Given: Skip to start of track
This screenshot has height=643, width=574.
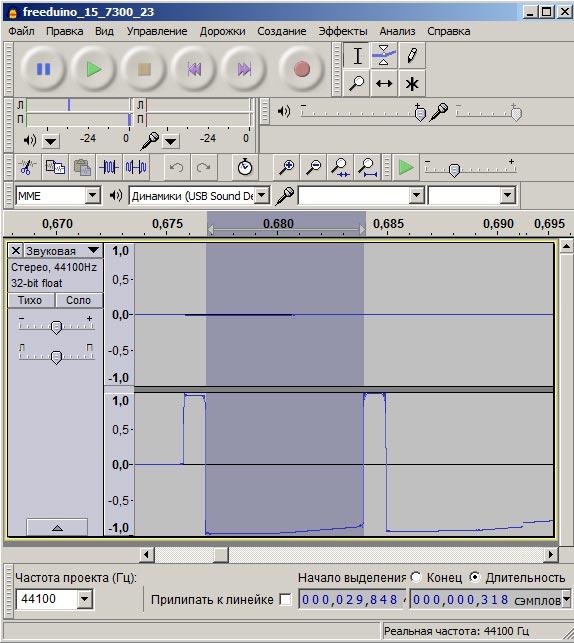Looking at the screenshot, I should 194,69.
